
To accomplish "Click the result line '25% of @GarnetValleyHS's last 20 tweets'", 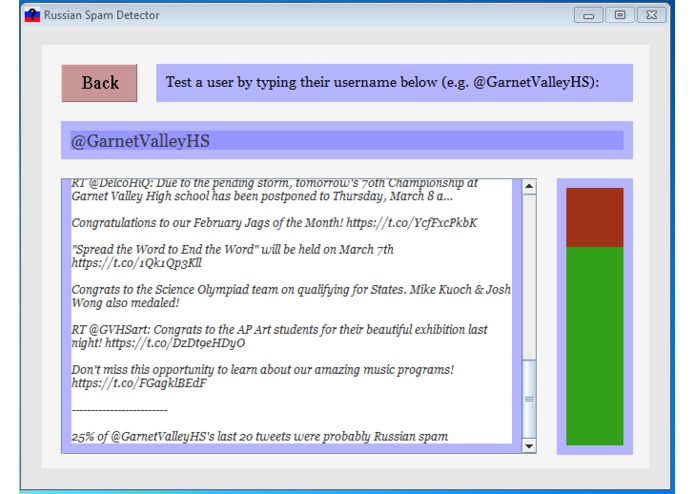I will [x=260, y=436].
